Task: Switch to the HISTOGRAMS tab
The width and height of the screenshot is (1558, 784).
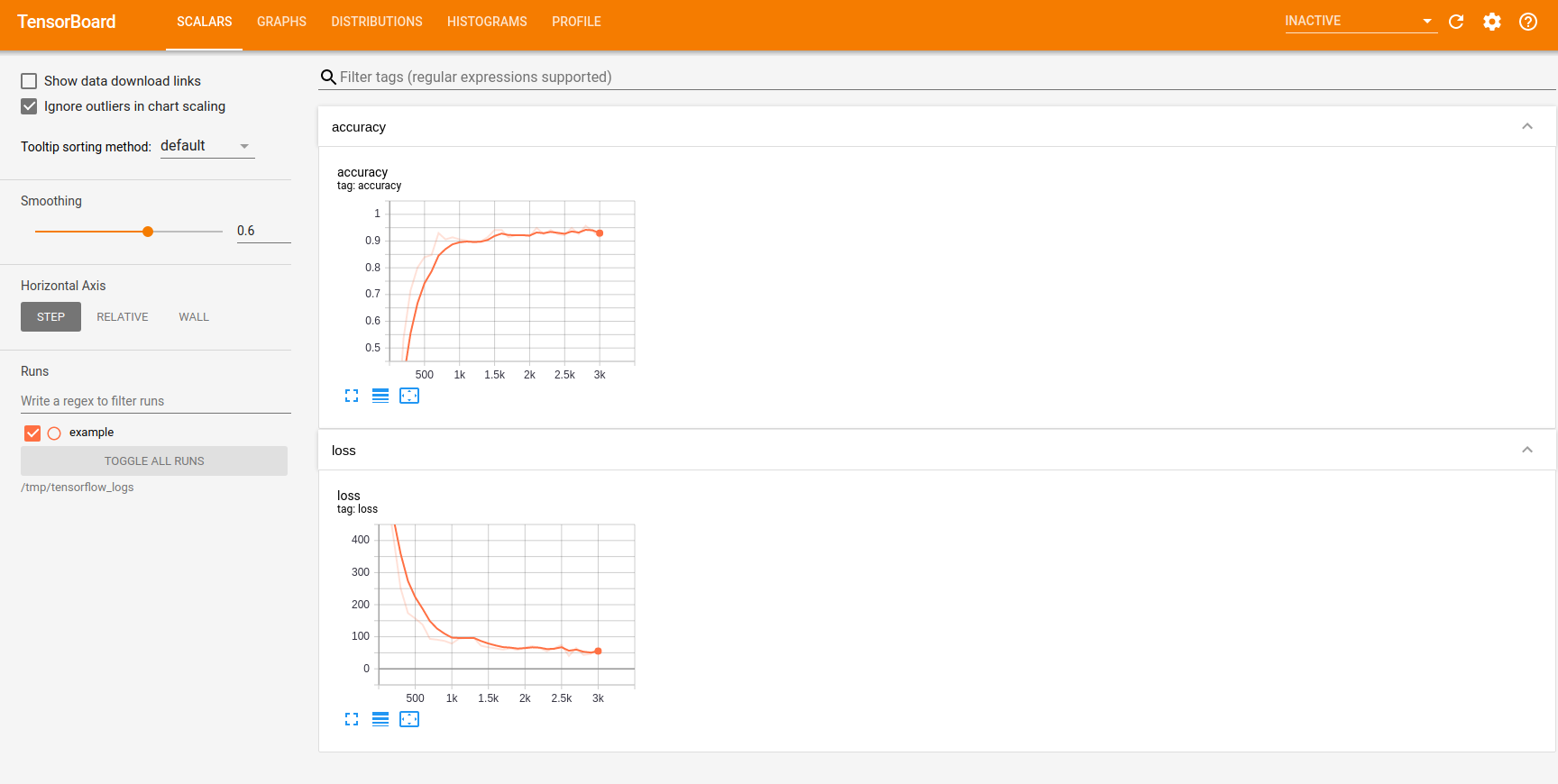Action: (x=487, y=22)
